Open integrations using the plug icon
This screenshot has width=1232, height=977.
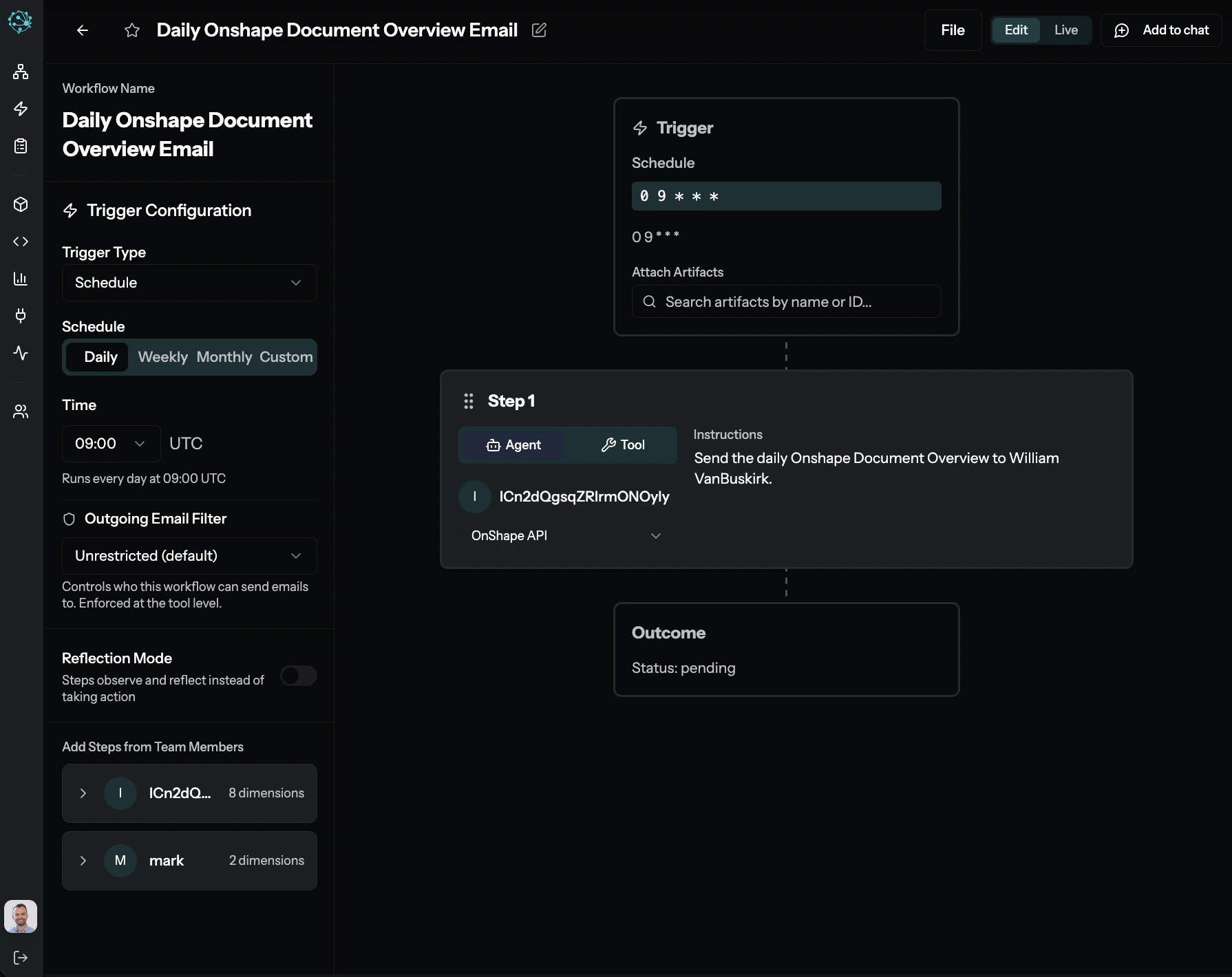point(20,316)
